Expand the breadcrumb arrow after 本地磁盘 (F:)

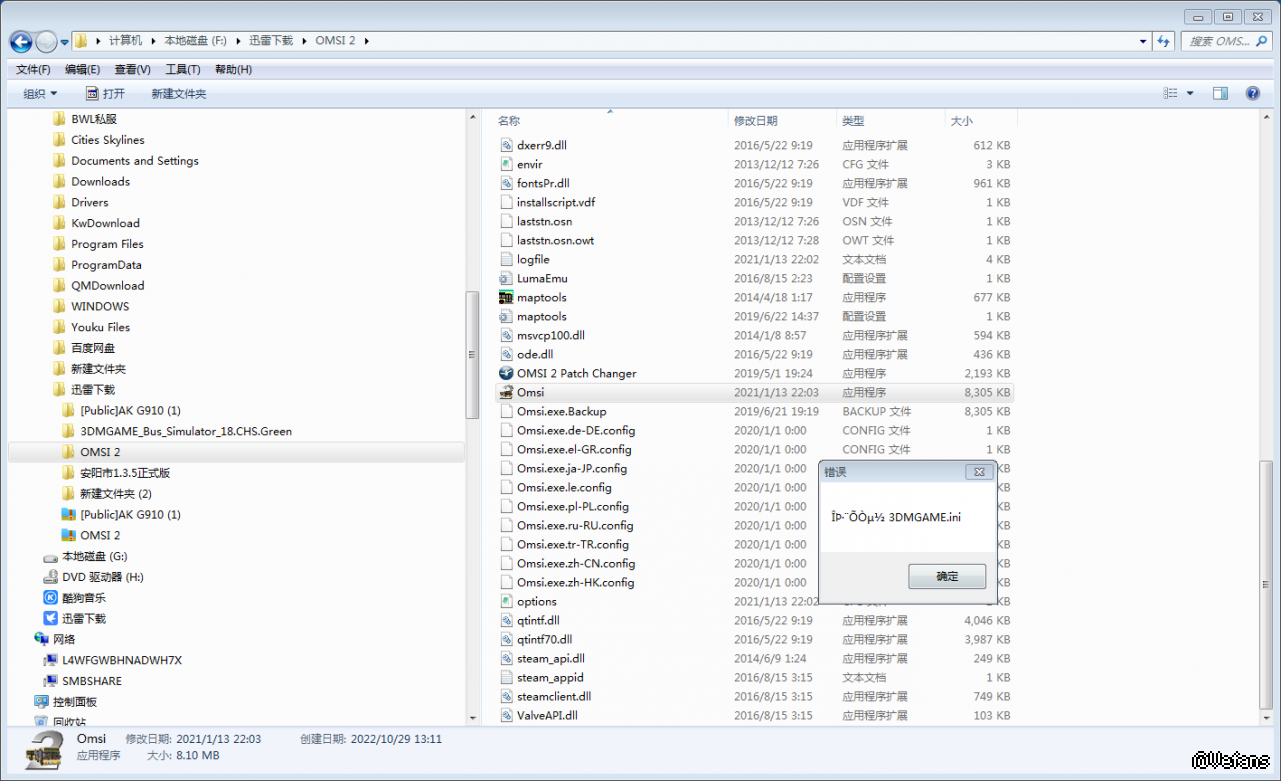coord(236,41)
